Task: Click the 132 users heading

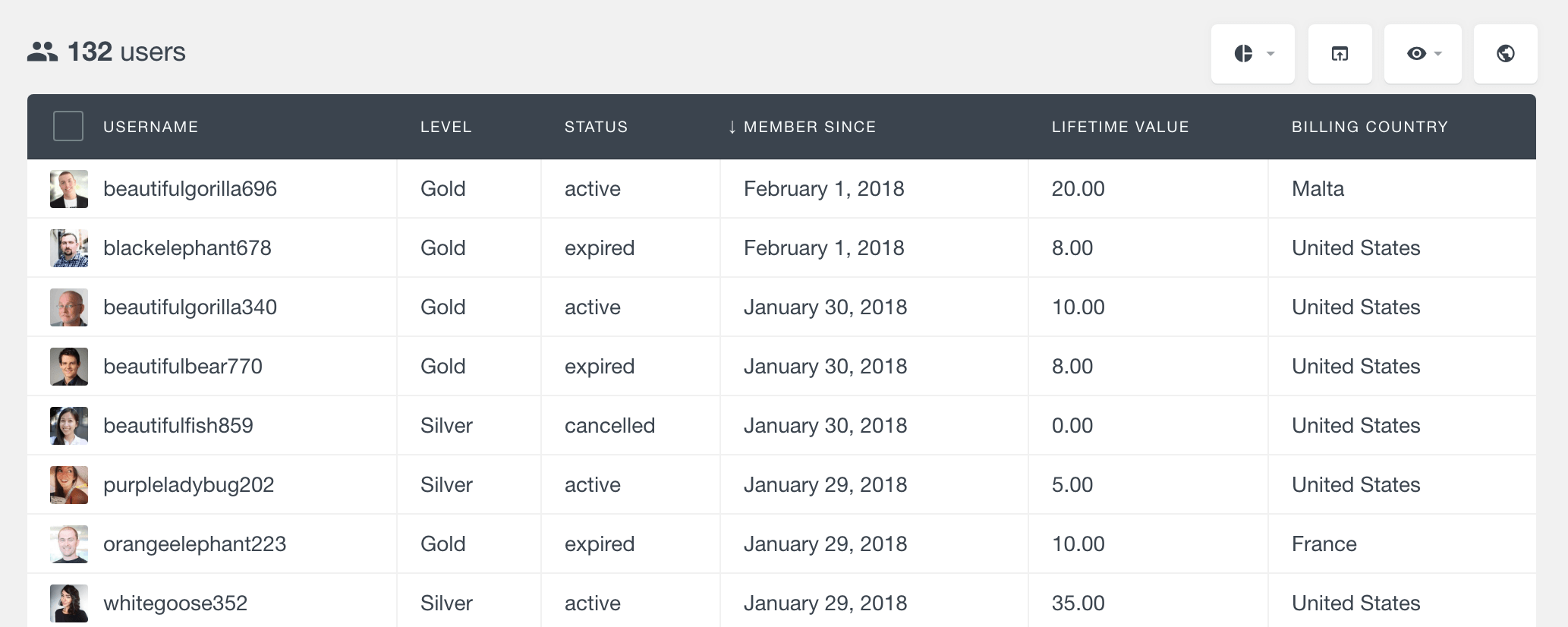Action: pos(127,52)
